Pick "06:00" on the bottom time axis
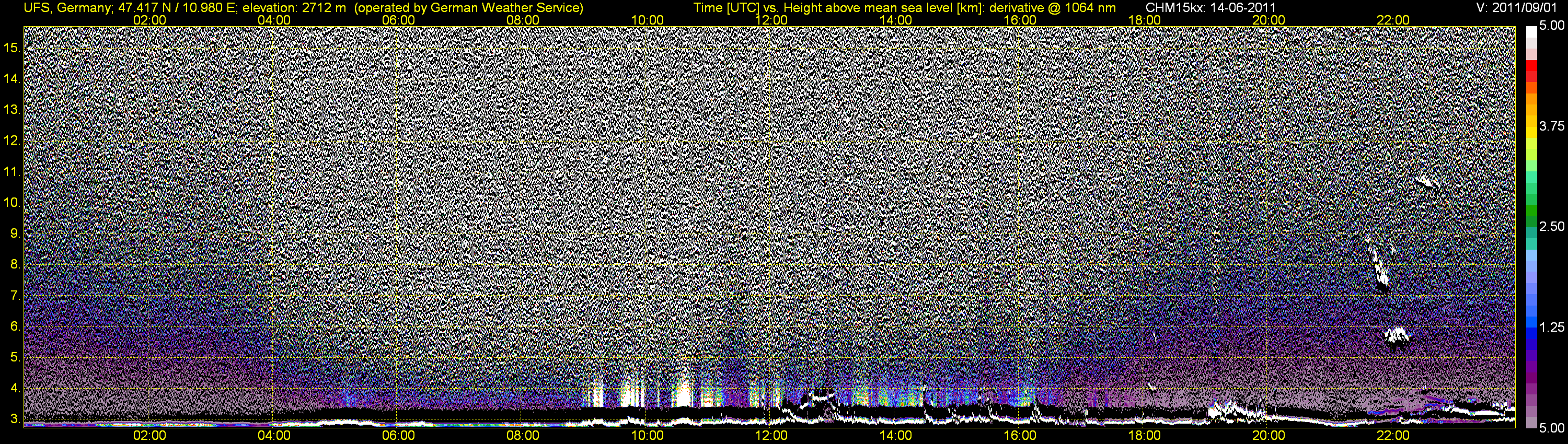The width and height of the screenshot is (1568, 444). (398, 436)
